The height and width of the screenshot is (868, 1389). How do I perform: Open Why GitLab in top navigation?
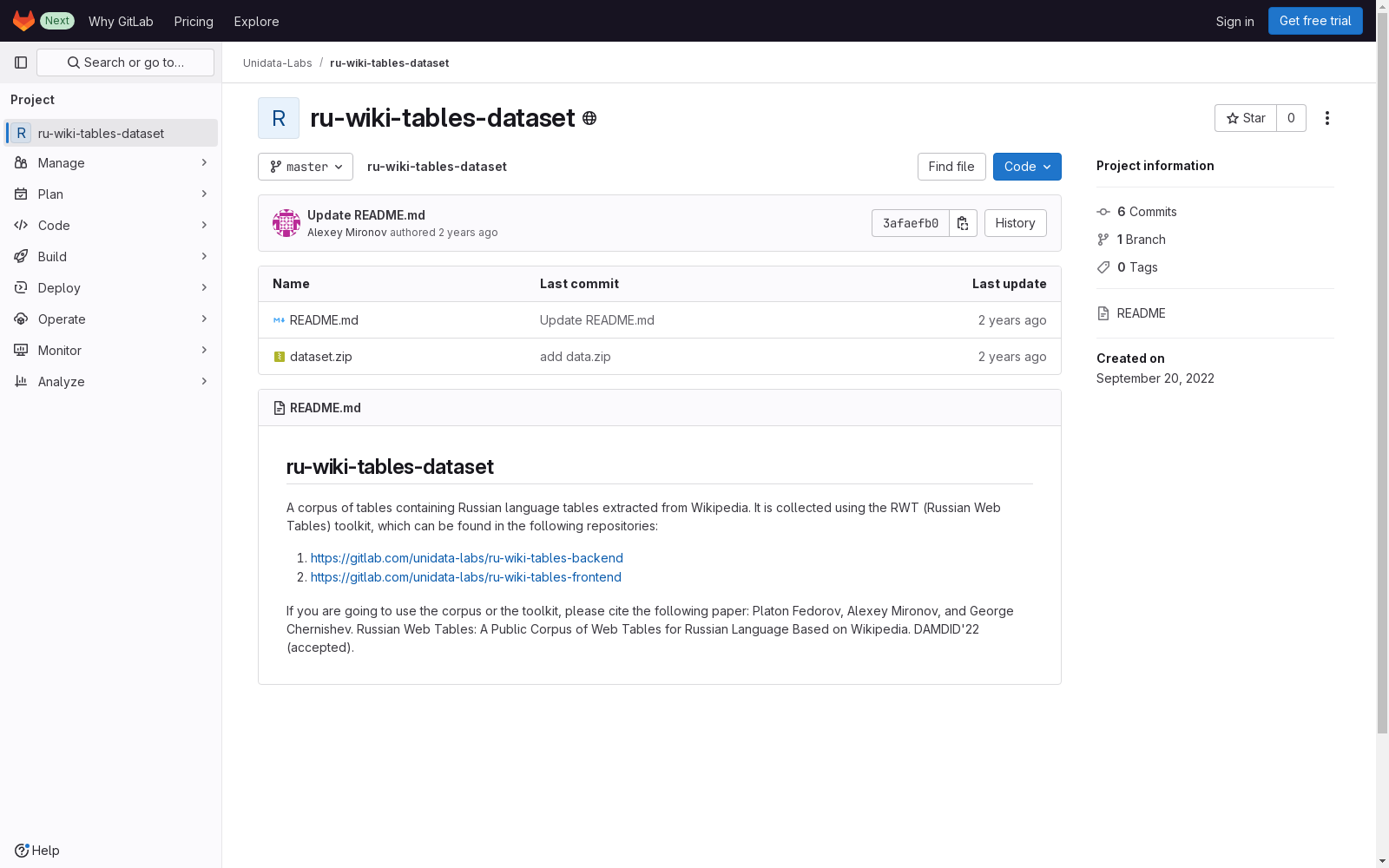click(x=121, y=21)
